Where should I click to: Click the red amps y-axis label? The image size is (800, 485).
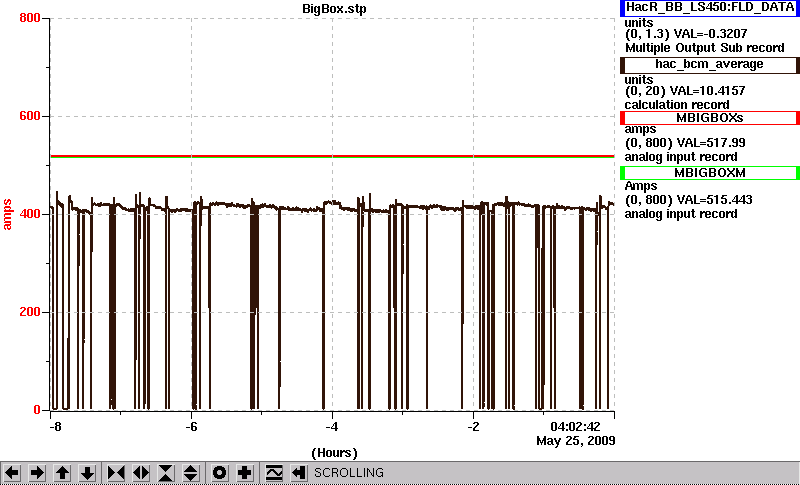tap(7, 215)
